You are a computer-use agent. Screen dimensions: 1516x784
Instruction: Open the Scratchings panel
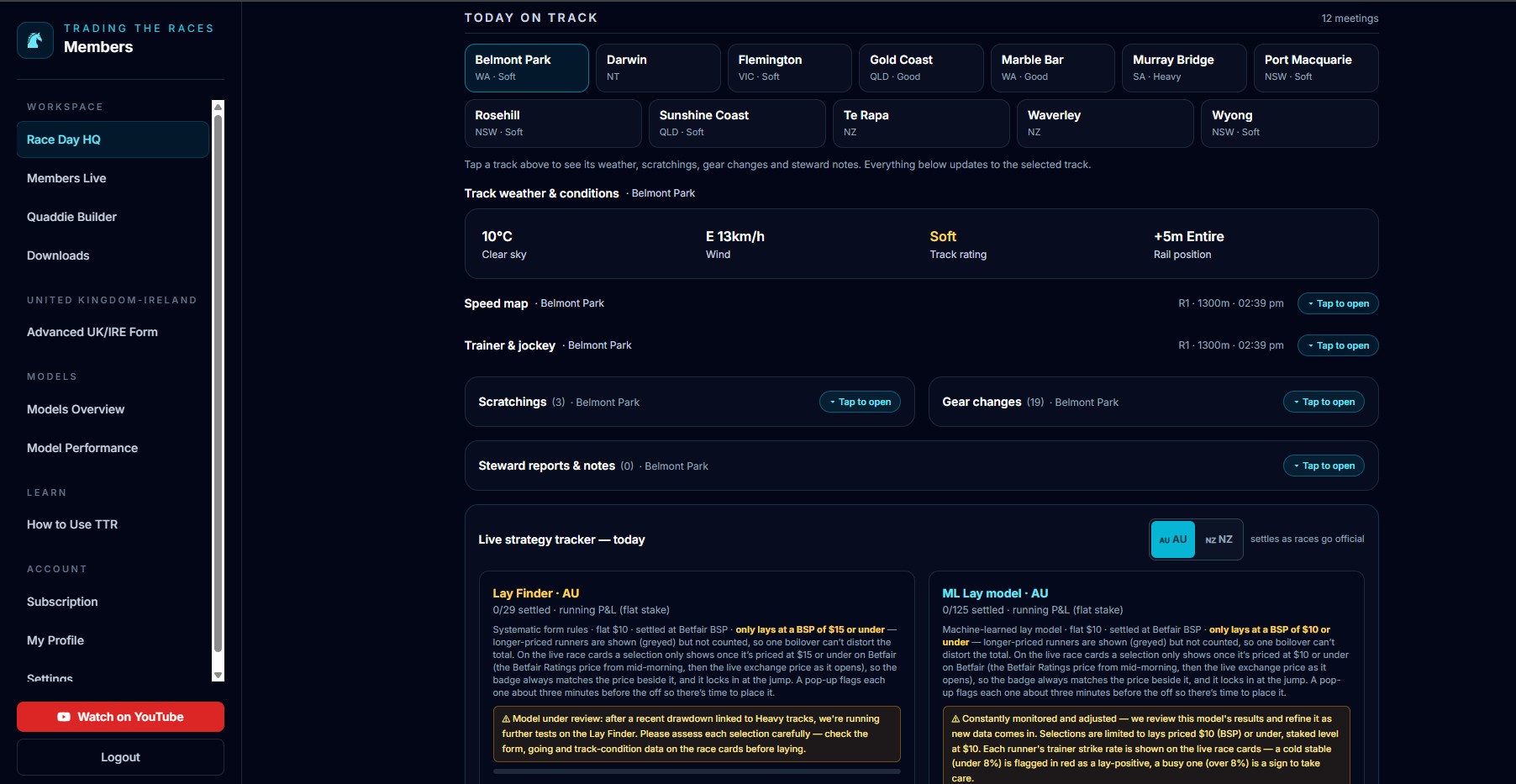(x=860, y=402)
